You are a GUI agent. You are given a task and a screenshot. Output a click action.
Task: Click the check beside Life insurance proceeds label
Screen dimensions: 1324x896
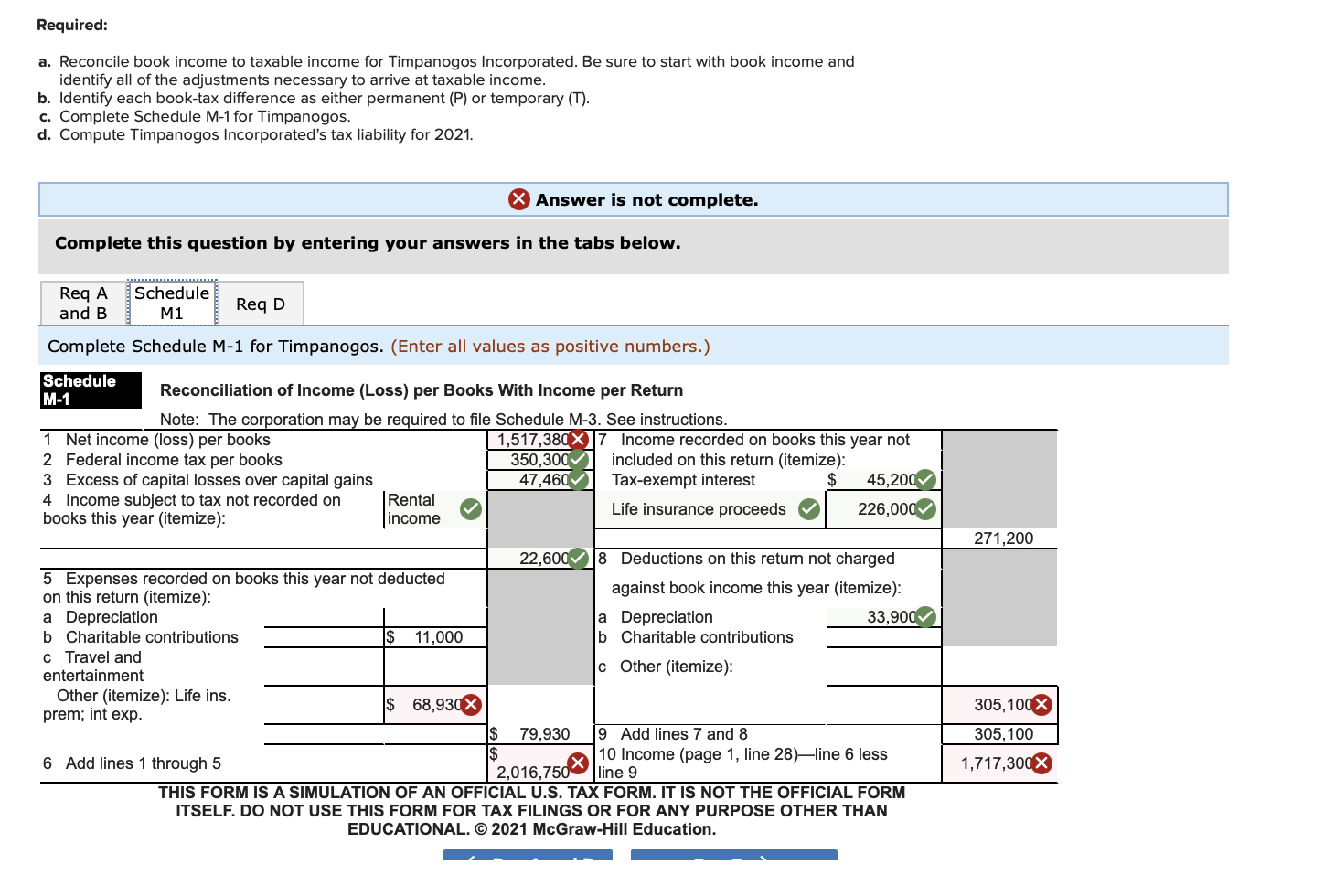809,509
